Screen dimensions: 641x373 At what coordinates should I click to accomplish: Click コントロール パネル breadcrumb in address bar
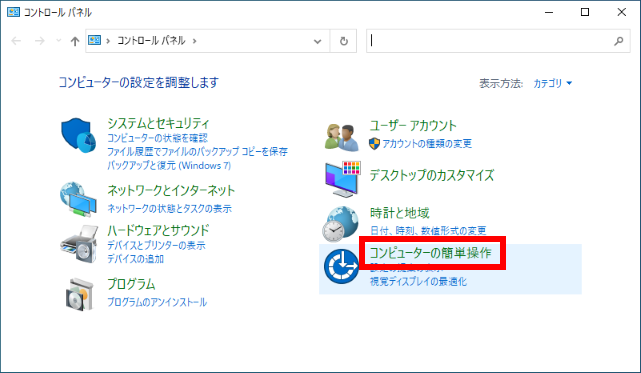pos(151,40)
